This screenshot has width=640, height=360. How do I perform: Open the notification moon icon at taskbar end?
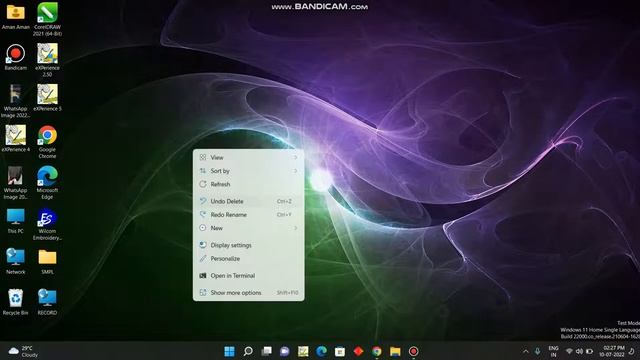(631, 351)
